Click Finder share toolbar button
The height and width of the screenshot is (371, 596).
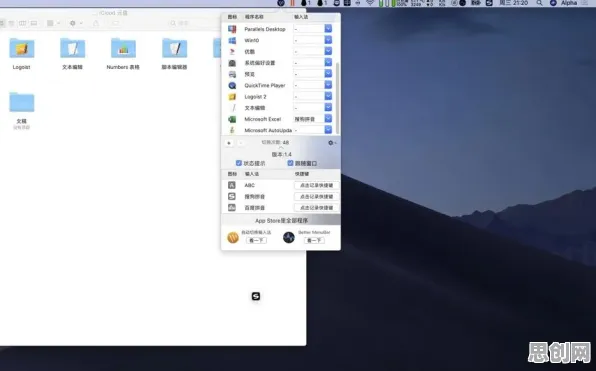click(x=96, y=23)
